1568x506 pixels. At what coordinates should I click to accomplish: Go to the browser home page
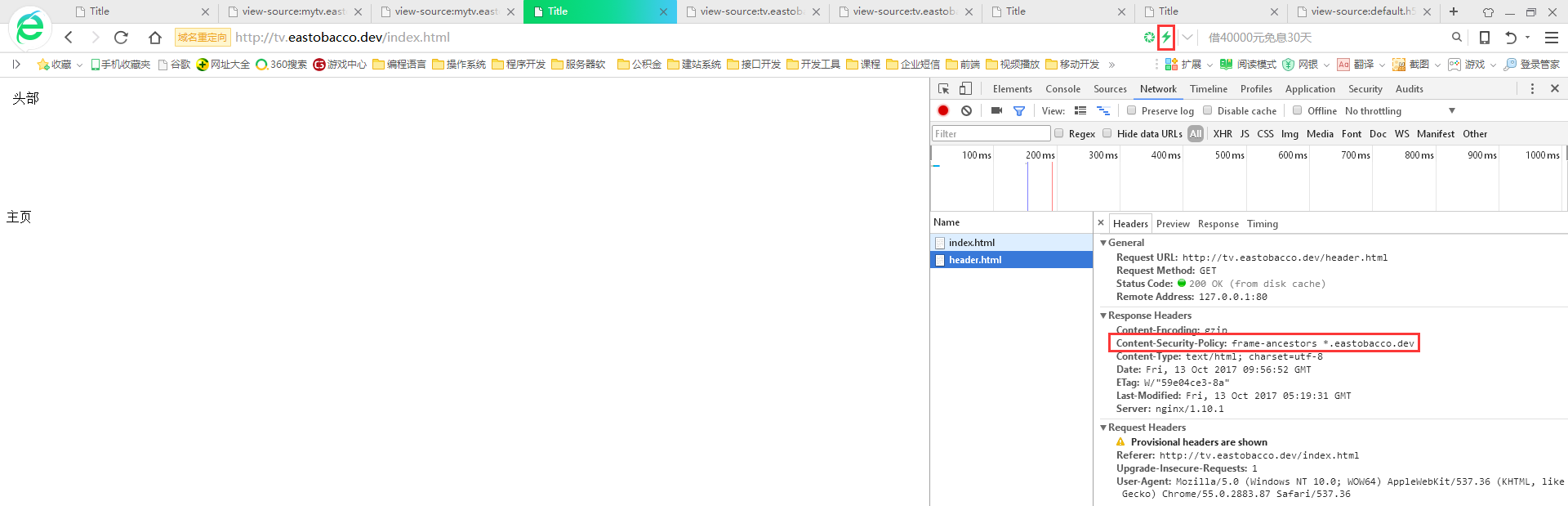(x=154, y=38)
